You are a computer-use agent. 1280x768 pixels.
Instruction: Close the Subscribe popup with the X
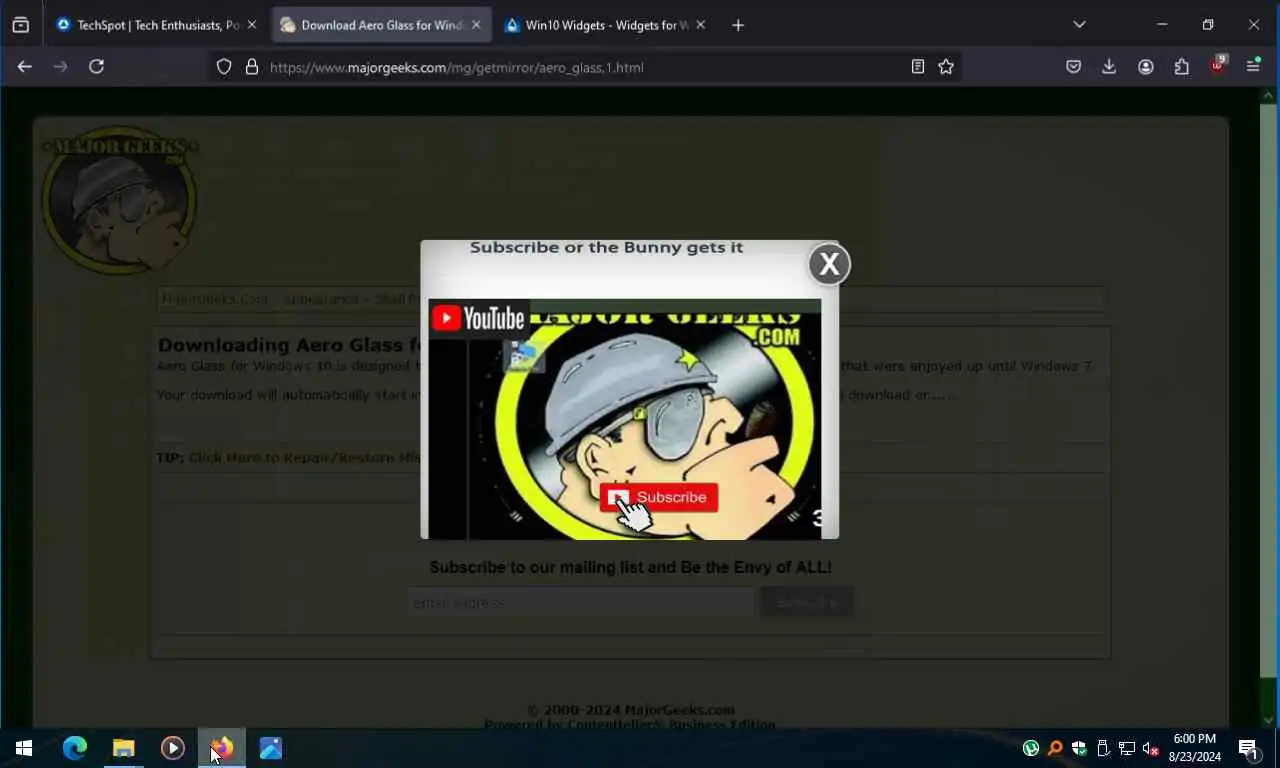click(x=829, y=264)
